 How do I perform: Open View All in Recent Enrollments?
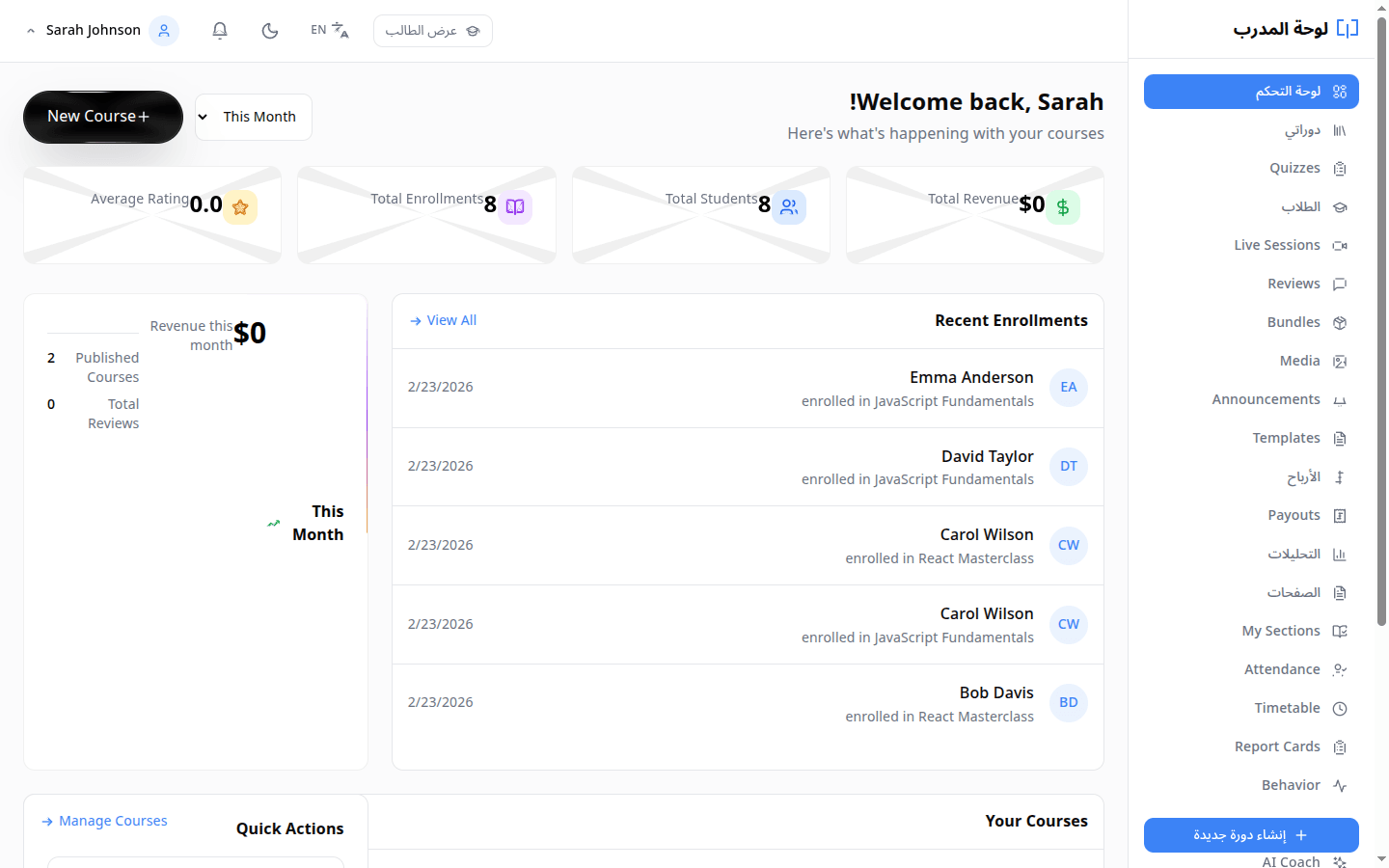442,319
